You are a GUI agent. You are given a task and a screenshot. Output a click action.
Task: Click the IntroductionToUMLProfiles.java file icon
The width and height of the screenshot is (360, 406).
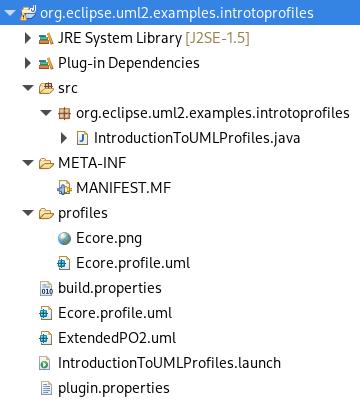82,138
